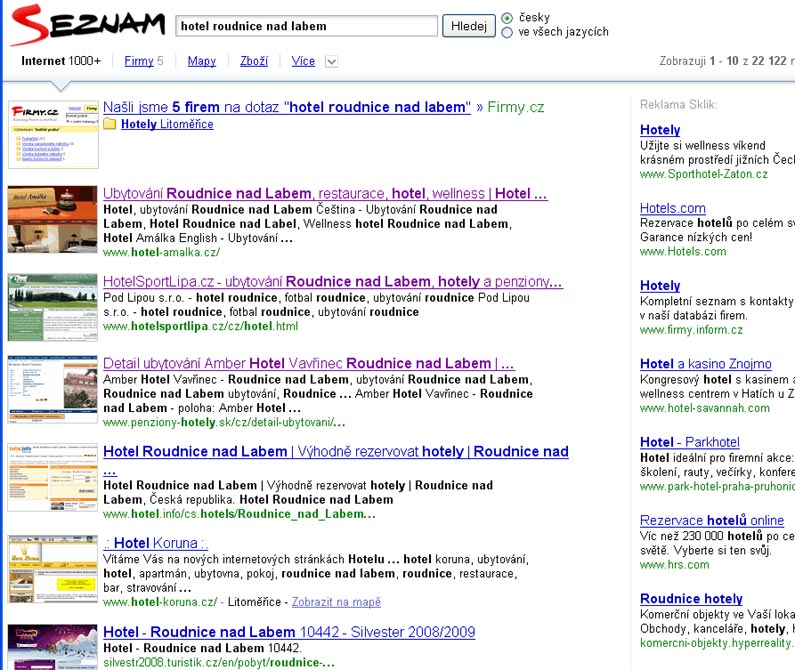This screenshot has height=670, width=795.
Task: Open 'Rezervace hotelů online' ad
Action: pos(712,520)
